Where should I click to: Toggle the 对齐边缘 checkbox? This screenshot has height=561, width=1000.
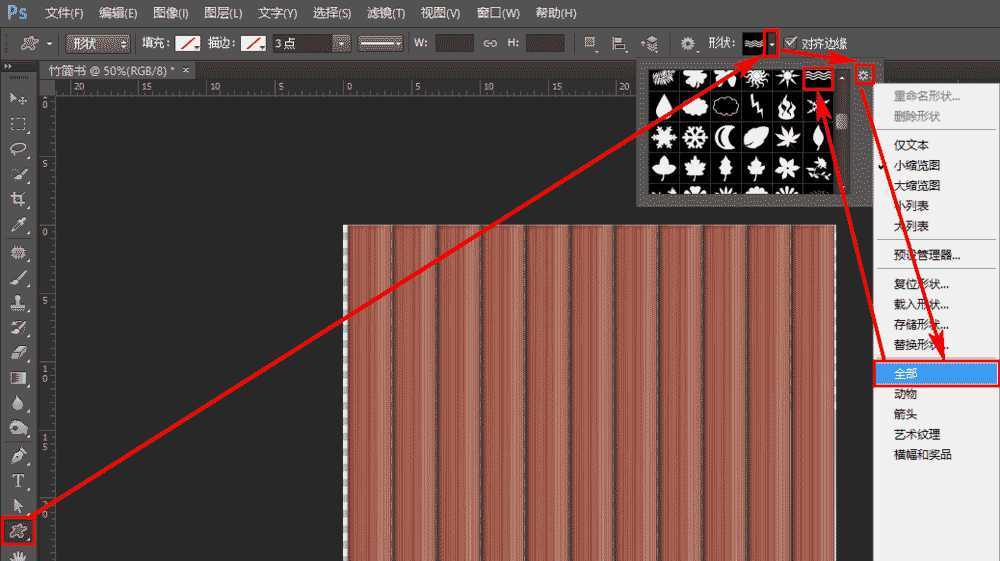(x=792, y=43)
